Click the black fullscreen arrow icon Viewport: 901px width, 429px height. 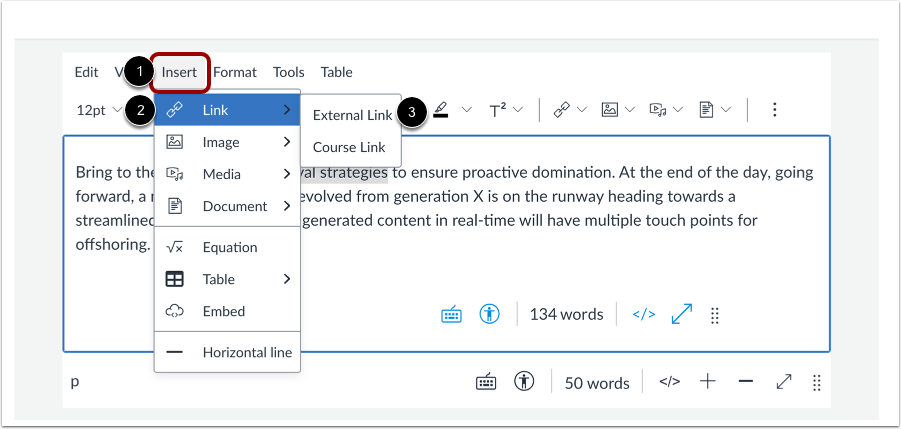(x=784, y=381)
